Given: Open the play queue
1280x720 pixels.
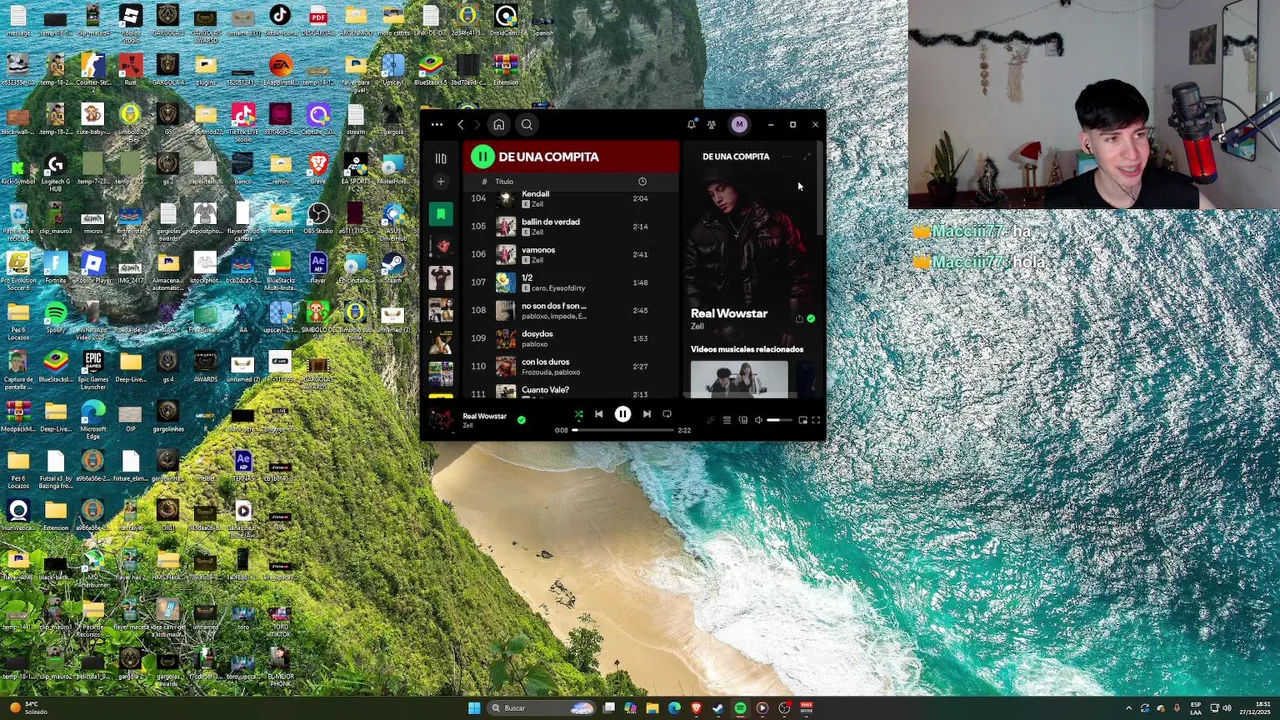Looking at the screenshot, I should coord(727,420).
